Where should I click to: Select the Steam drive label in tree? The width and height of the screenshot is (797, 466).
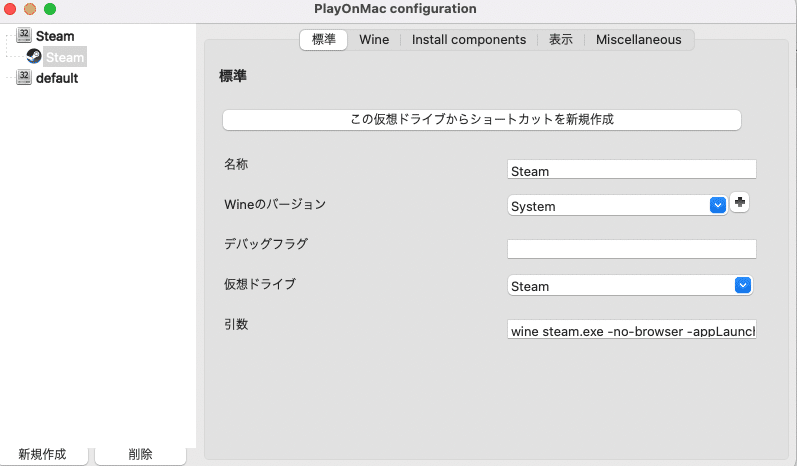tap(55, 36)
